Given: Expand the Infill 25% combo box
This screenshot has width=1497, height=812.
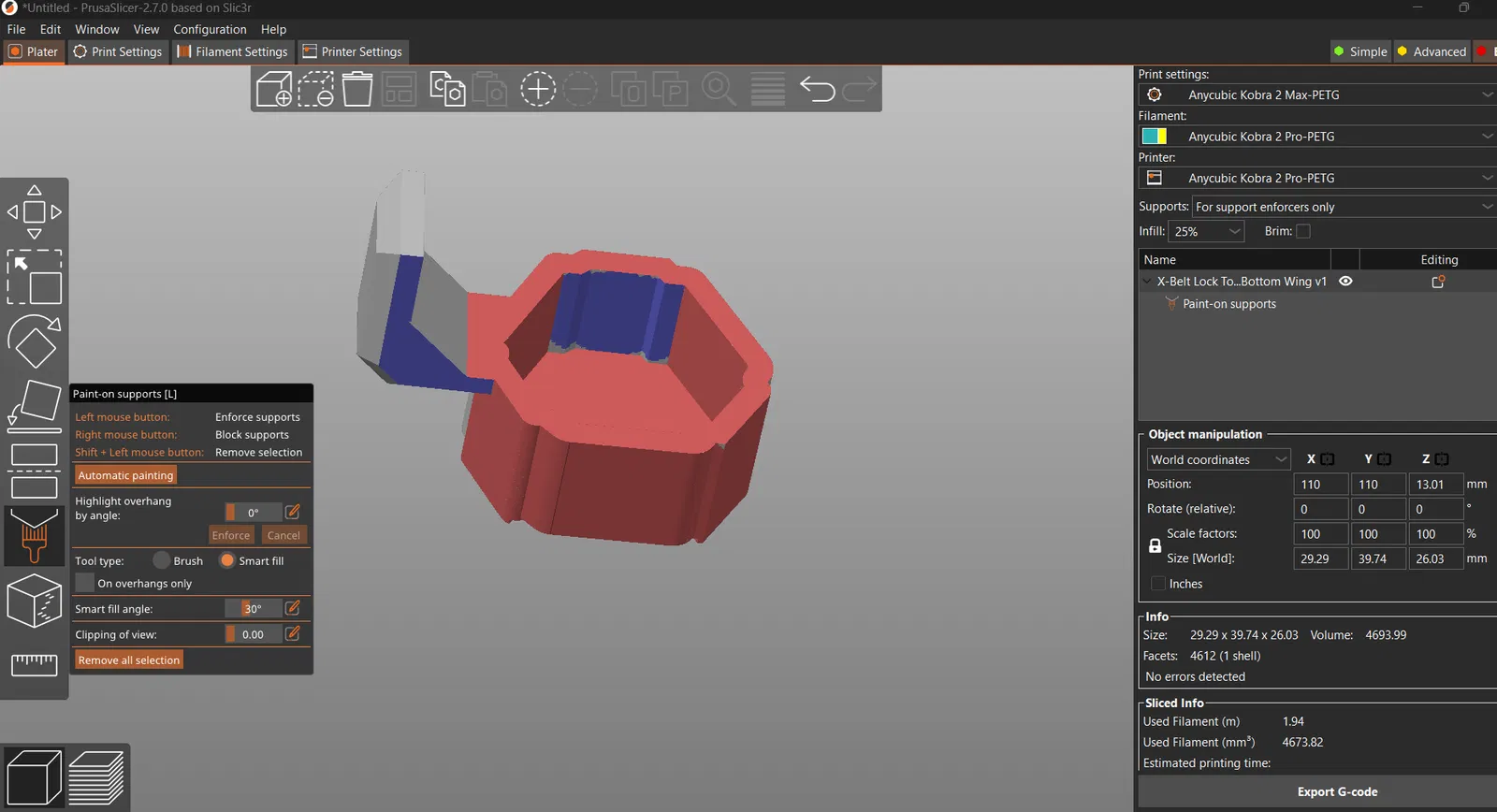Looking at the screenshot, I should [1206, 231].
